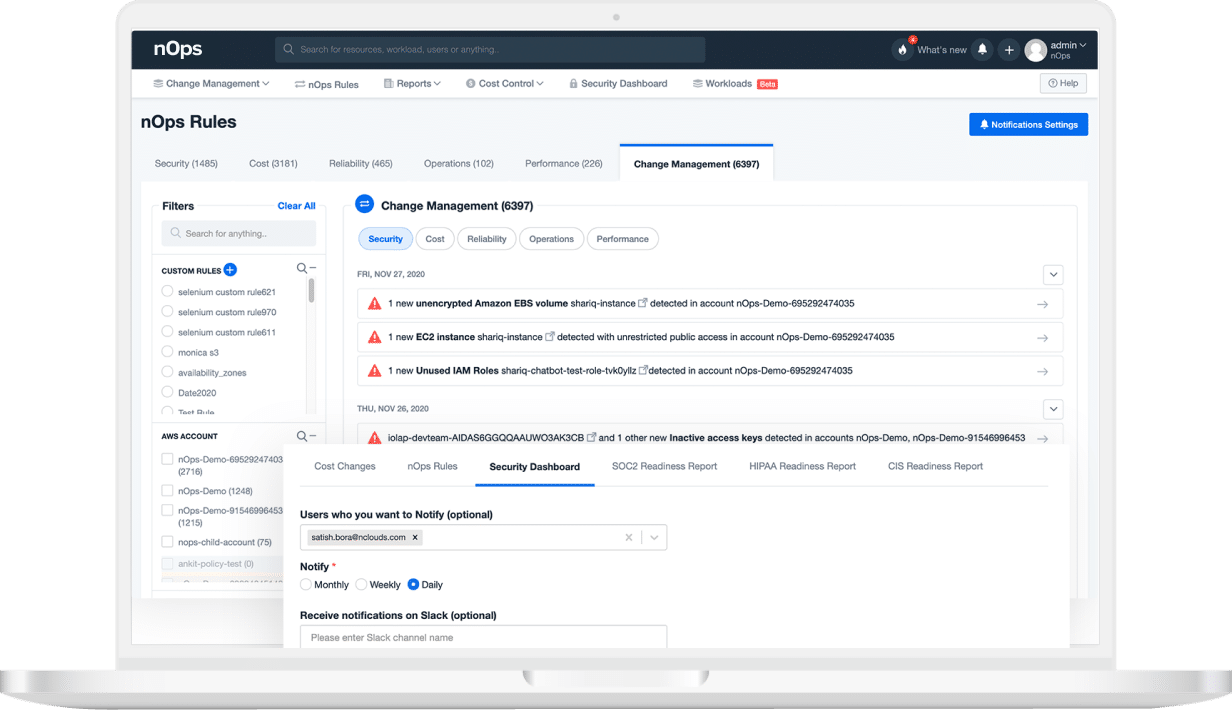The height and width of the screenshot is (710, 1232).
Task: Collapse Fri, Nov 27, 2020 group
Action: (x=1053, y=274)
